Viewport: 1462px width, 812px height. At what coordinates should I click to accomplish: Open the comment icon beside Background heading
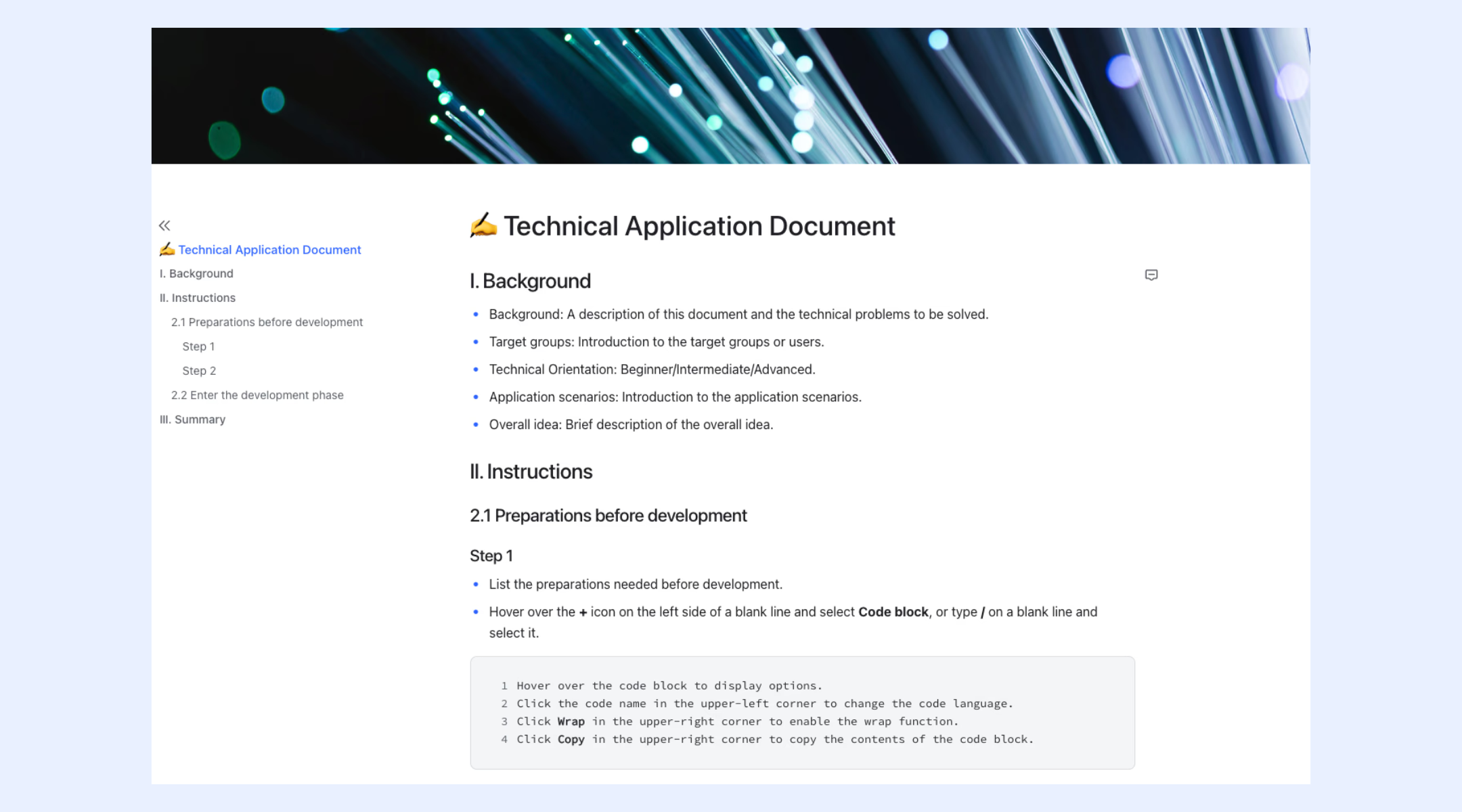1151,275
